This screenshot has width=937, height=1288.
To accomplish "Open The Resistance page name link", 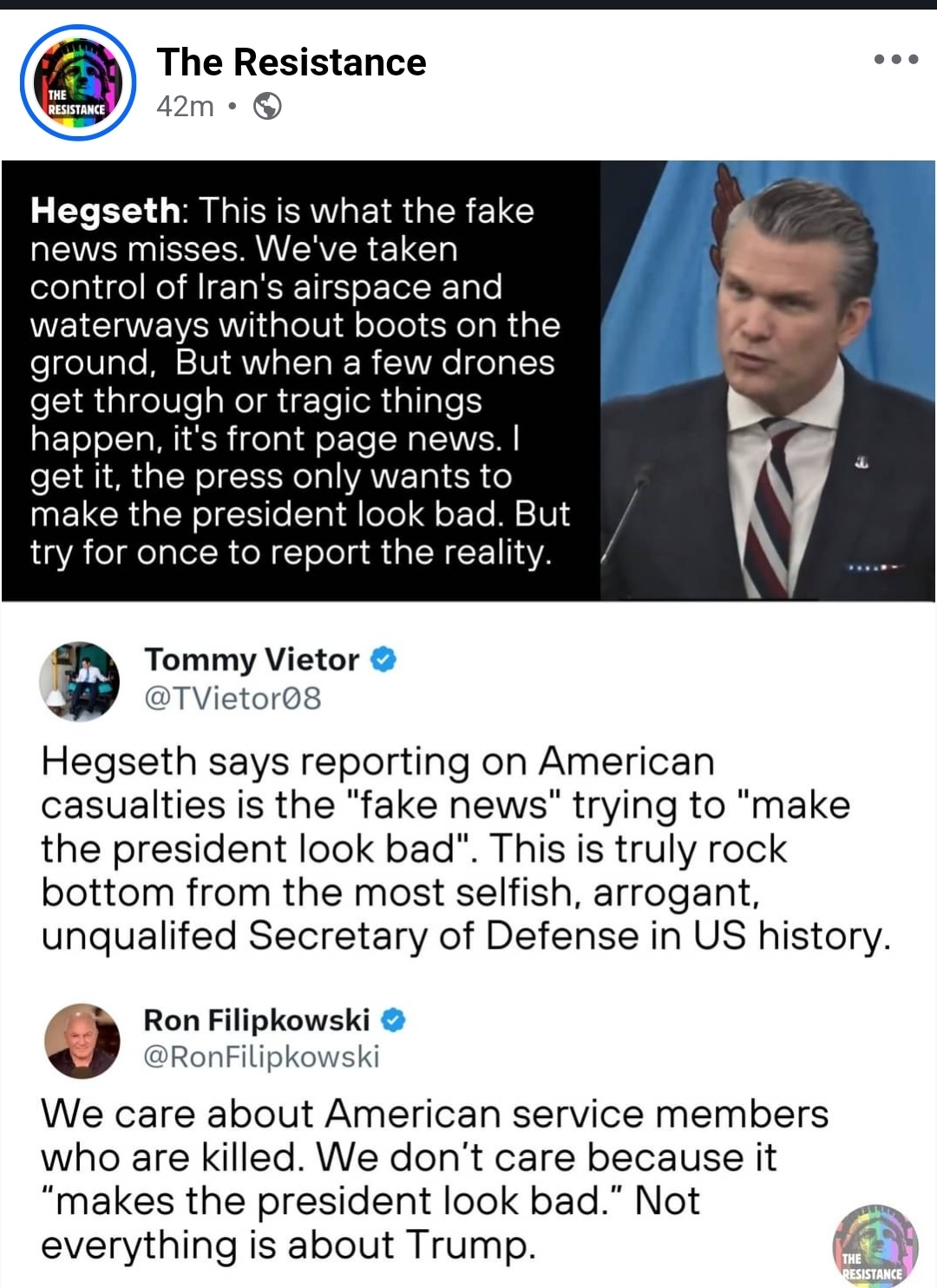I will (x=292, y=62).
